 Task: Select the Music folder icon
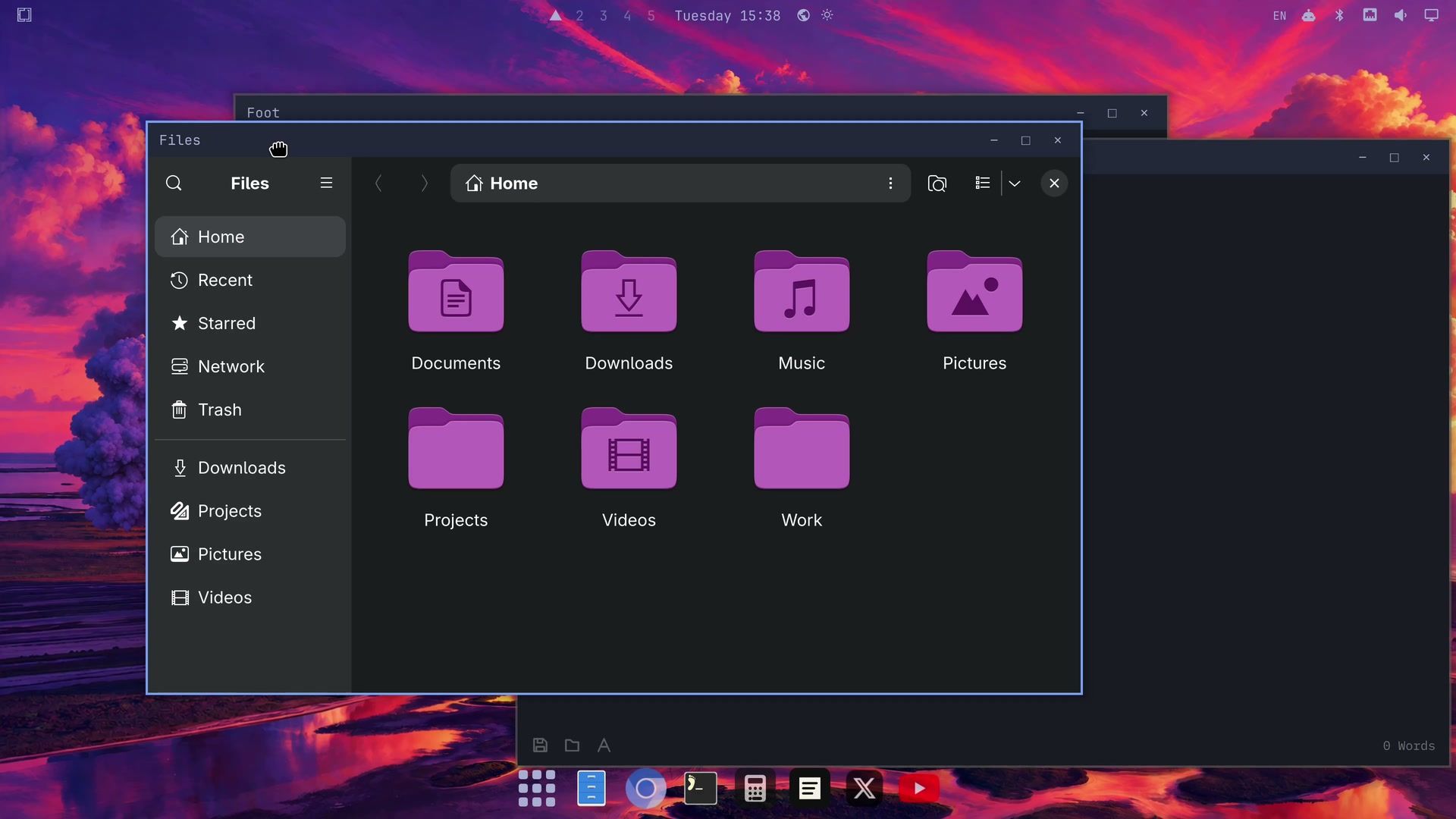(x=802, y=292)
